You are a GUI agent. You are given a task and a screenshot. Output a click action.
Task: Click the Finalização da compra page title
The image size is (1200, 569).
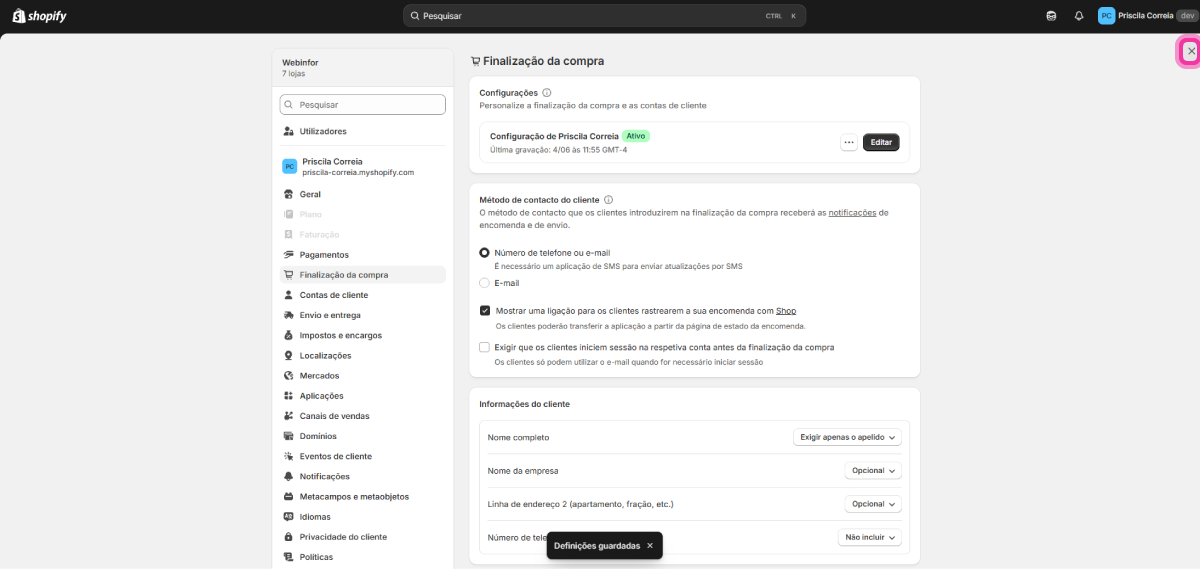(543, 61)
